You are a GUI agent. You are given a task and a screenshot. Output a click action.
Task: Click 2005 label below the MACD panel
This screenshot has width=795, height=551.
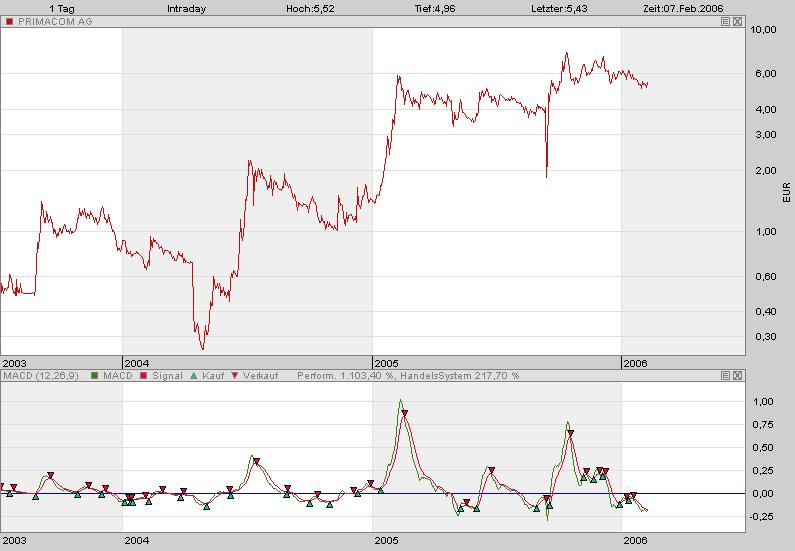(386, 540)
